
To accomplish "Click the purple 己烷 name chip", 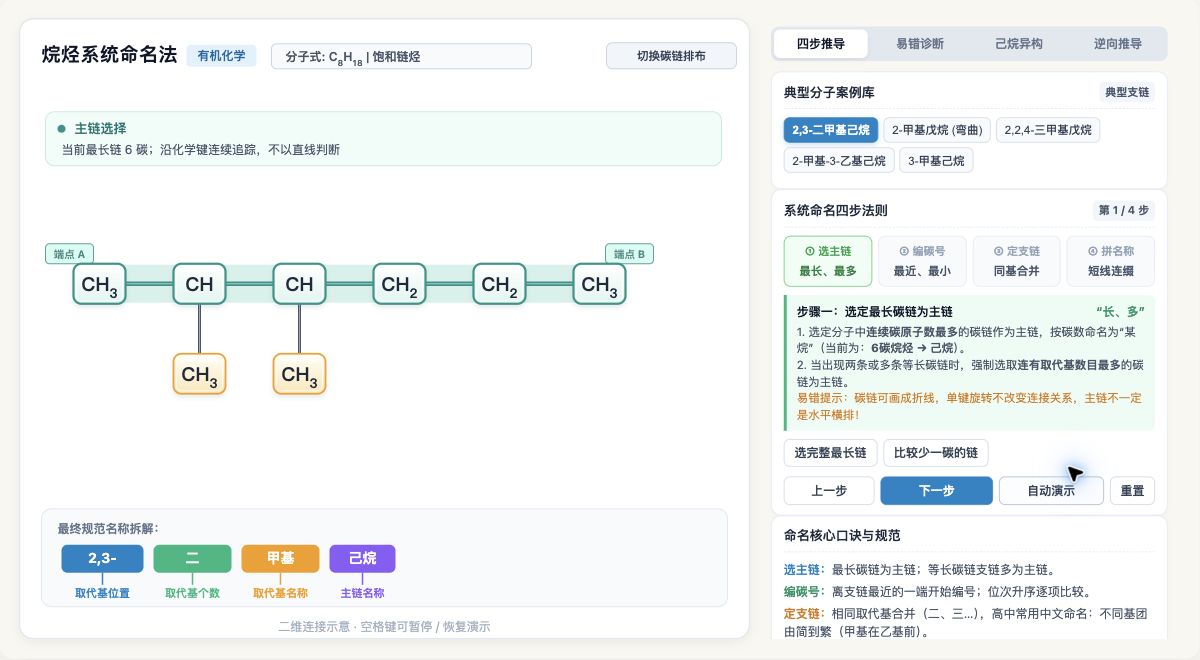I will (362, 558).
